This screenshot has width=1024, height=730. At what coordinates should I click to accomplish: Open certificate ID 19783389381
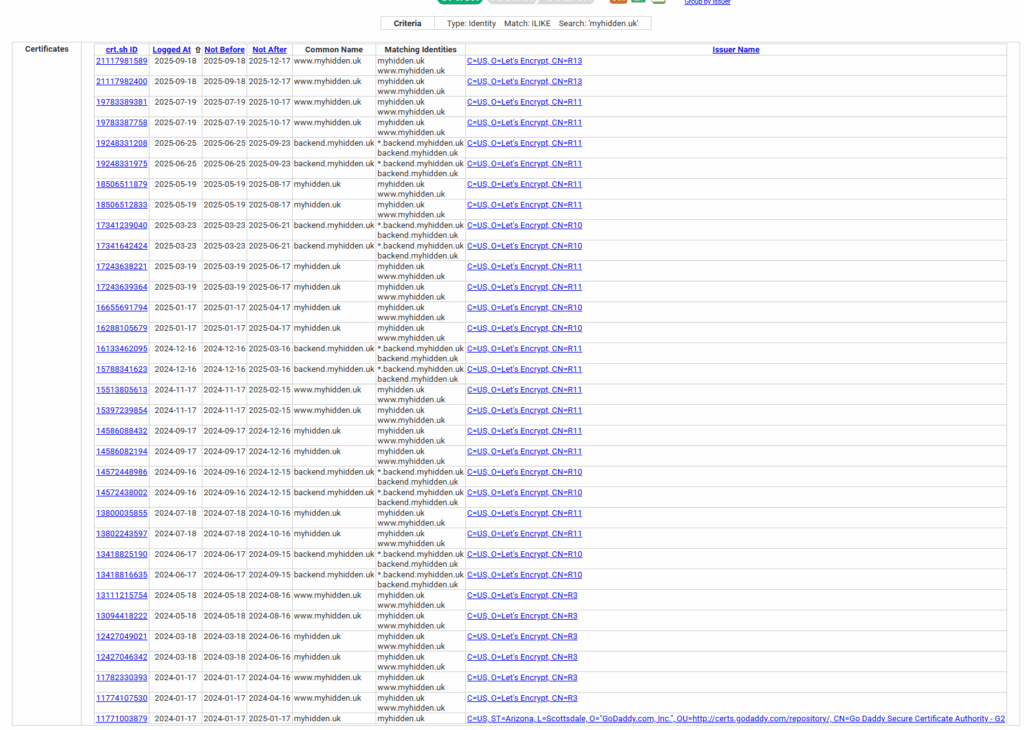click(x=121, y=102)
